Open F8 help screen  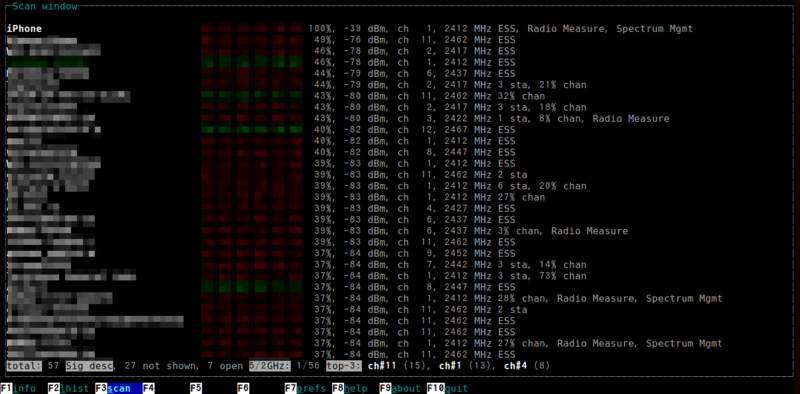click(349, 388)
